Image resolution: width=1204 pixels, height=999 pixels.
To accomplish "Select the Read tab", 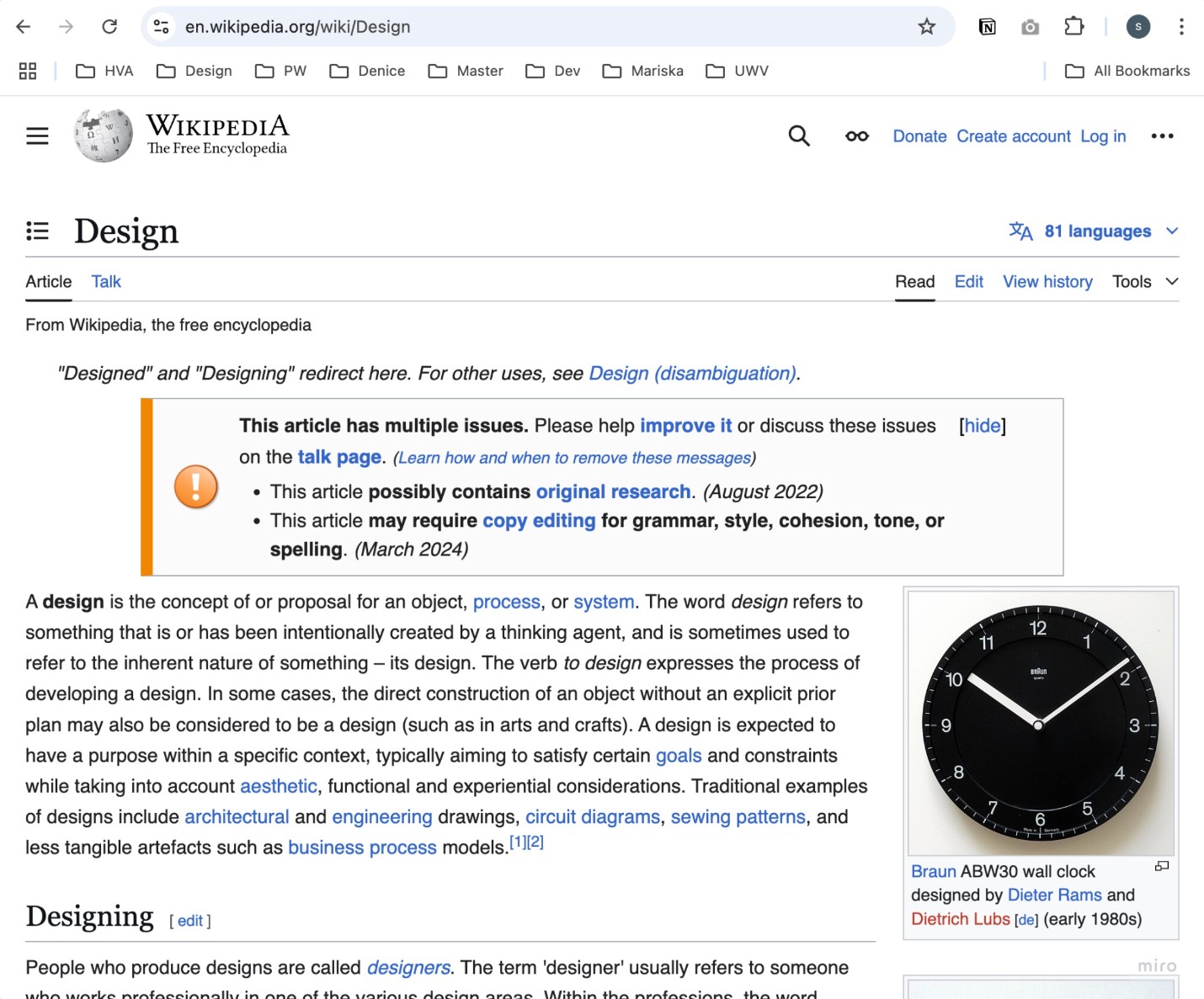I will tap(915, 282).
